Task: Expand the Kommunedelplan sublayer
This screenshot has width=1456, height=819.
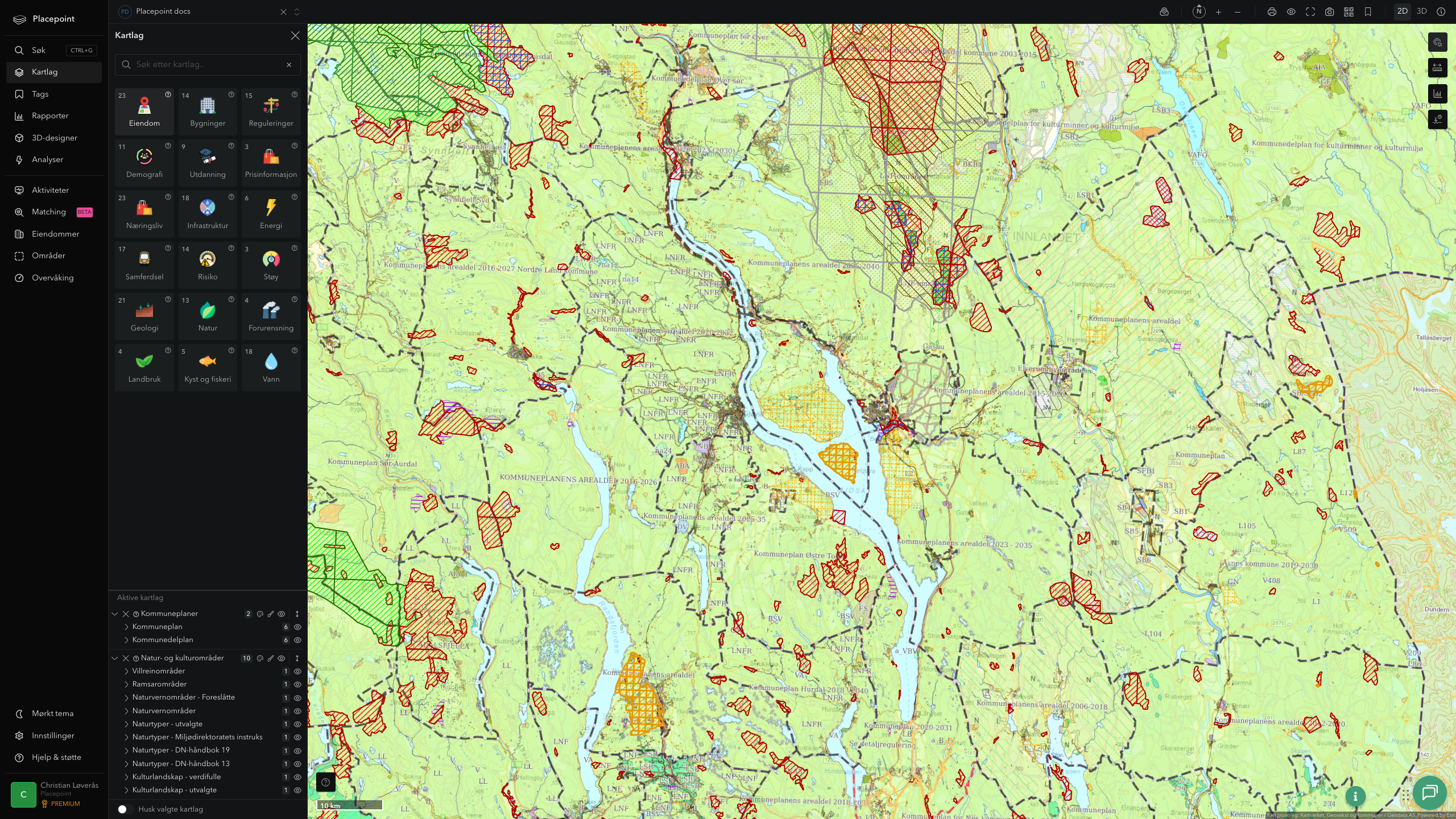Action: coord(126,640)
